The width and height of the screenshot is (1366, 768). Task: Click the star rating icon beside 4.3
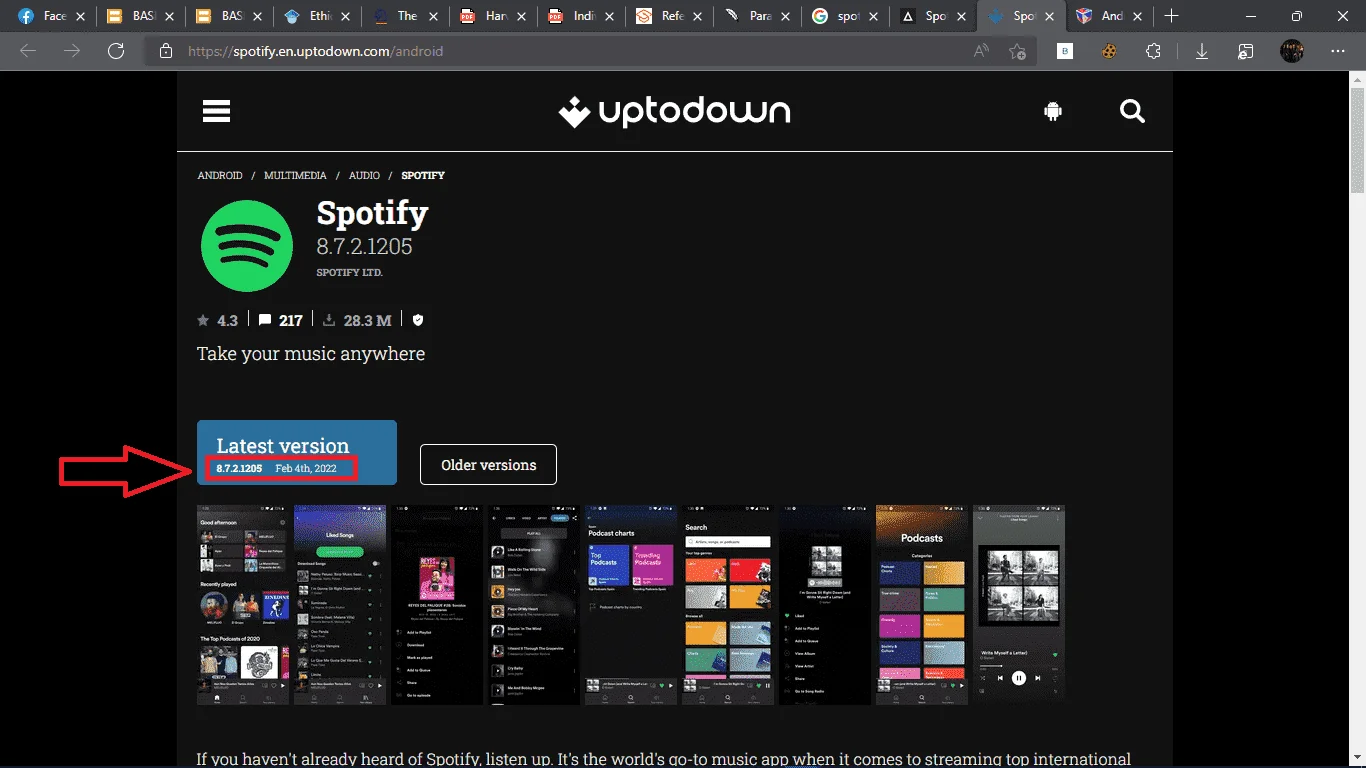(203, 320)
